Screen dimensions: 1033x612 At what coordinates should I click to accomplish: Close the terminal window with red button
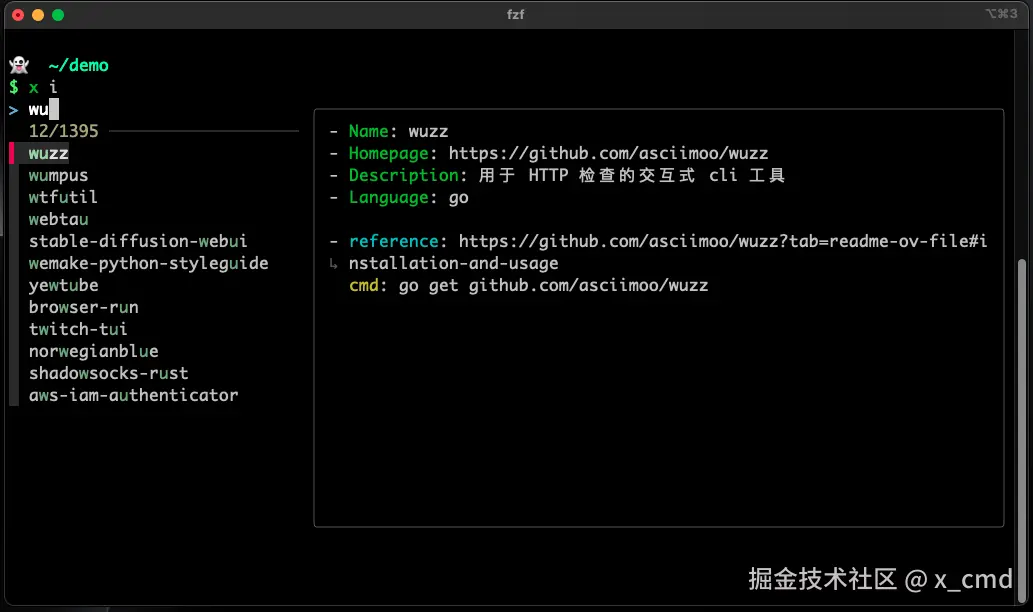[x=18, y=14]
